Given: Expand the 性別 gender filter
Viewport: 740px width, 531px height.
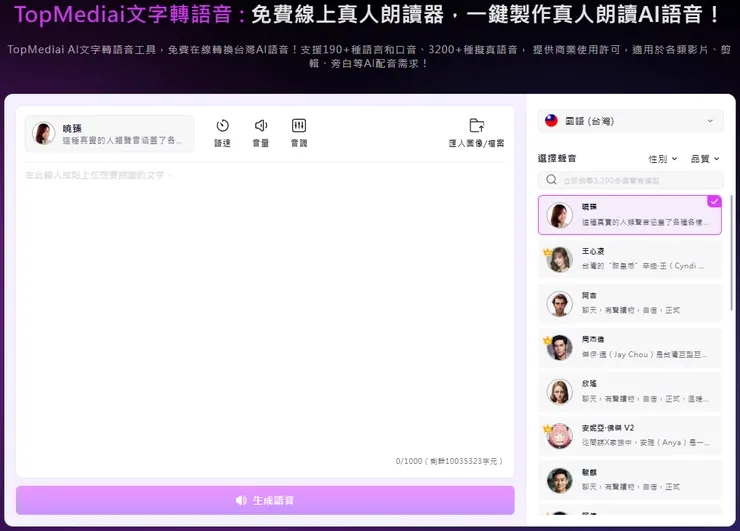Looking at the screenshot, I should click(x=663, y=159).
